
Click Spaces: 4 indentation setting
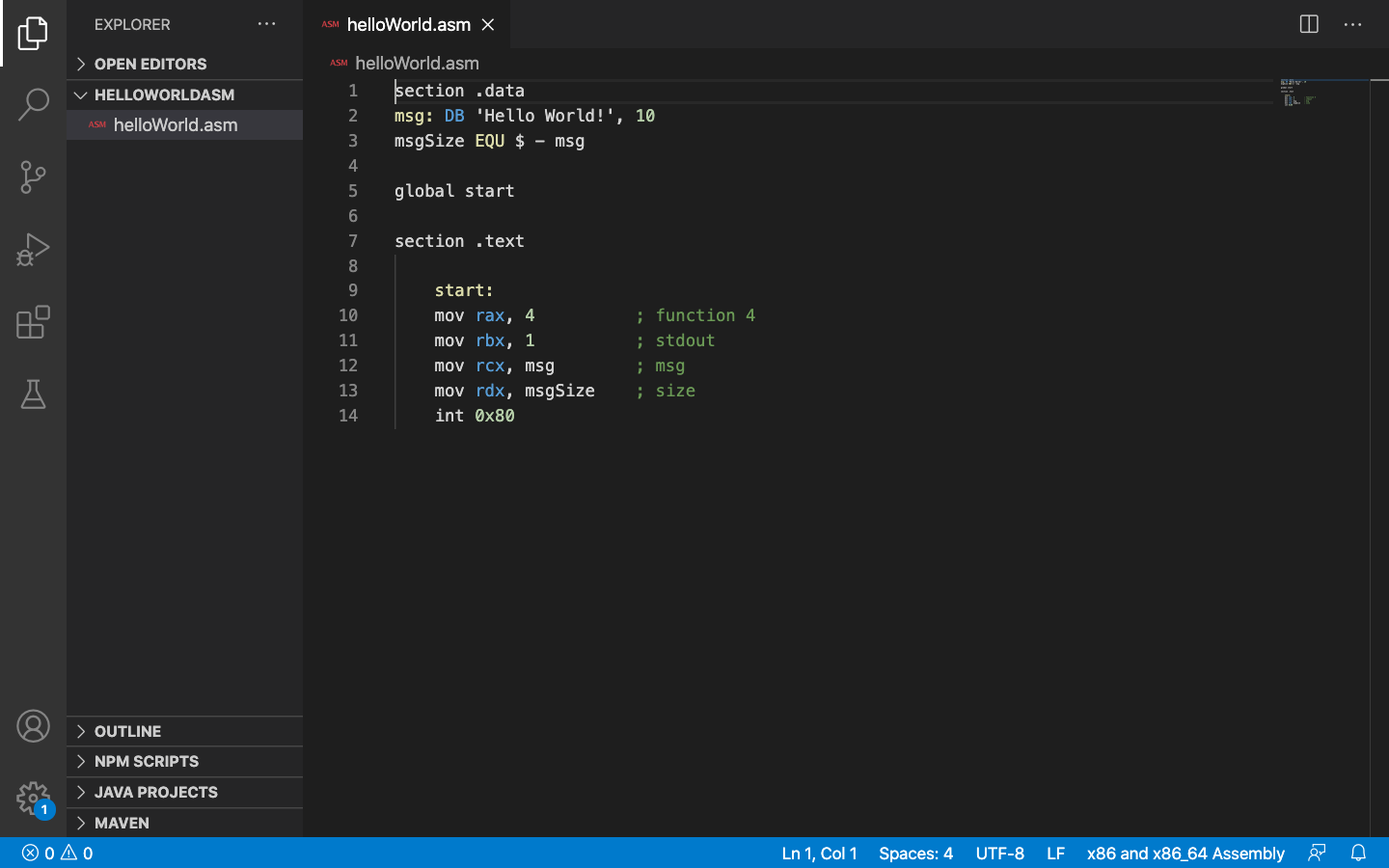[x=915, y=853]
